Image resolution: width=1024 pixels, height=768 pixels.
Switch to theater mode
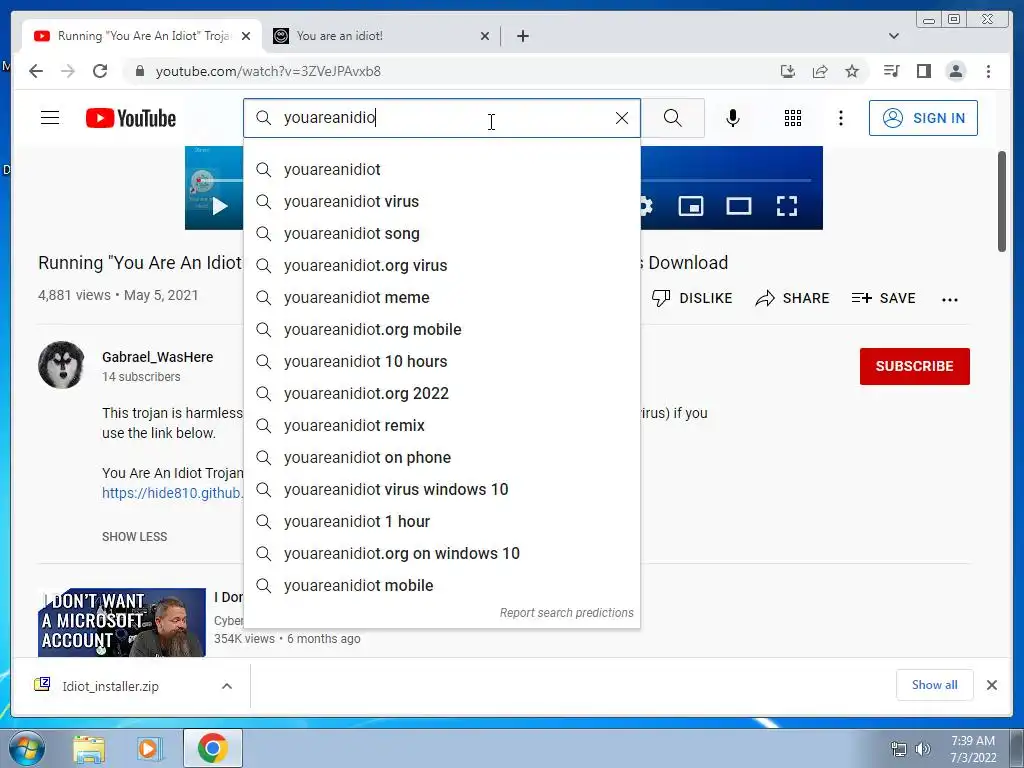(739, 206)
